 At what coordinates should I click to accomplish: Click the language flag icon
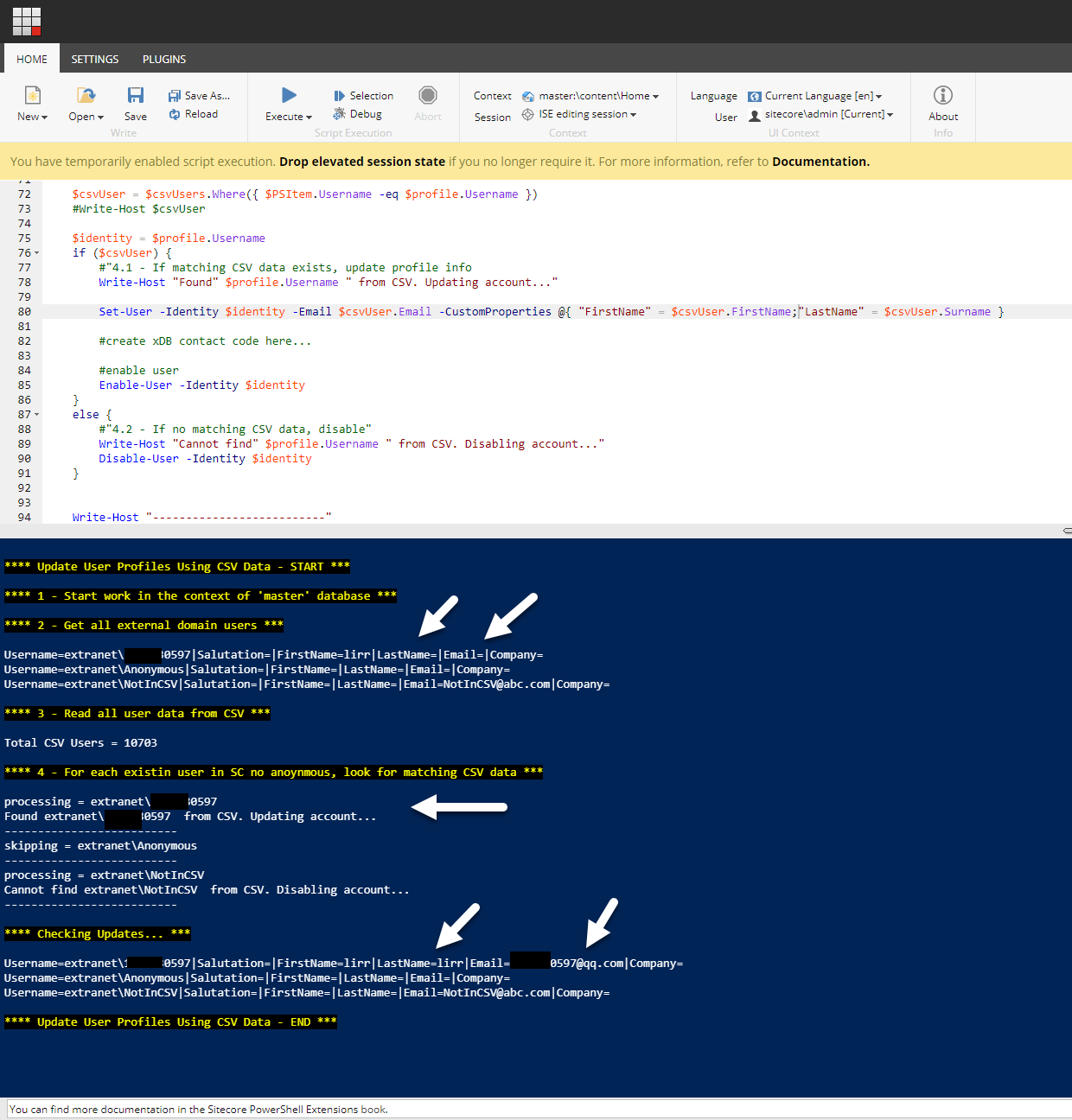click(x=755, y=96)
